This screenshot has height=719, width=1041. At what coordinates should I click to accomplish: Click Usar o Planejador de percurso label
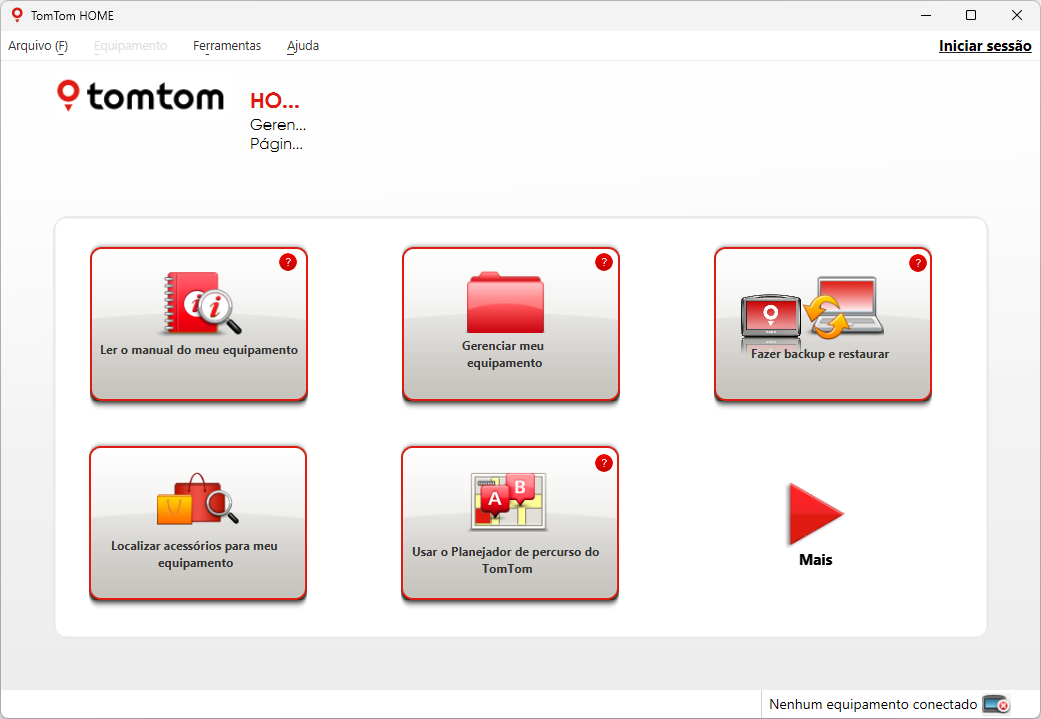[x=505, y=560]
